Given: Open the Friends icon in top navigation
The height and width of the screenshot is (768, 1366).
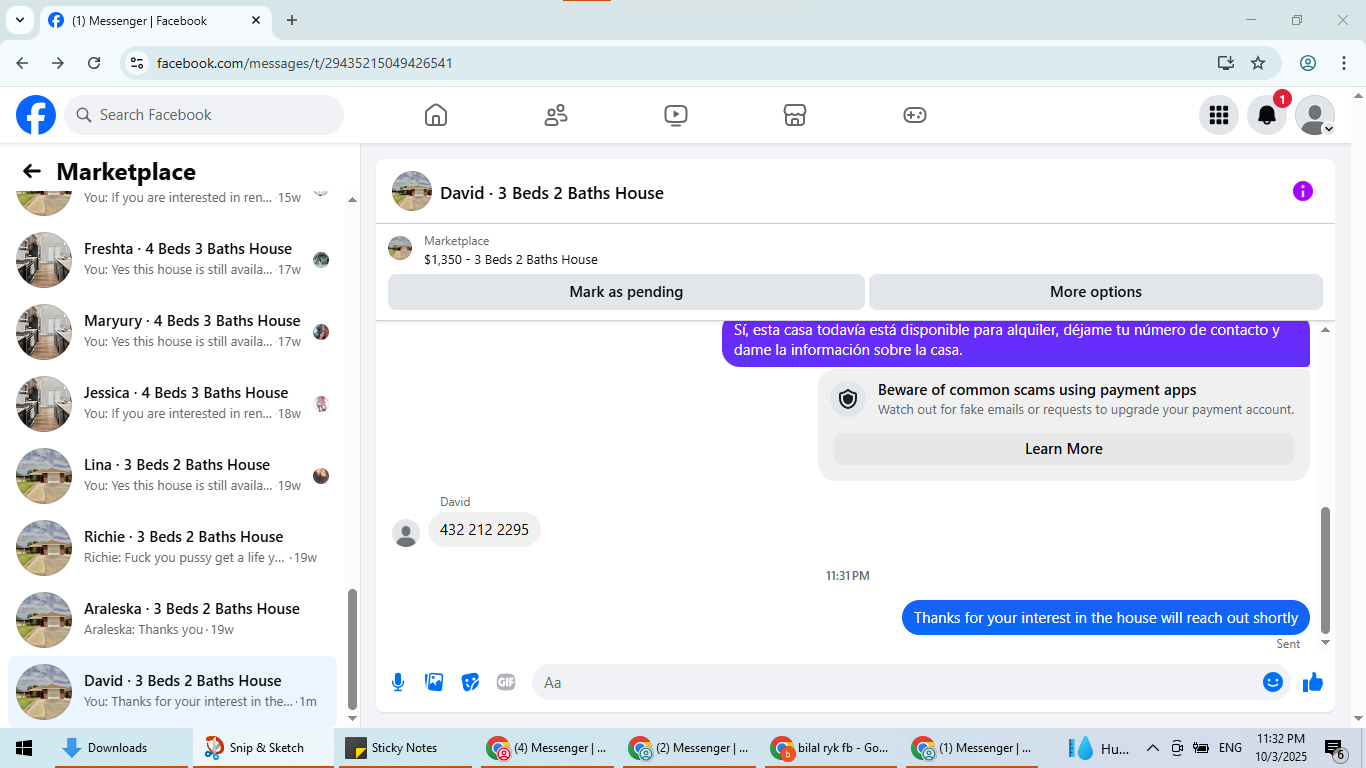Looking at the screenshot, I should 556,115.
